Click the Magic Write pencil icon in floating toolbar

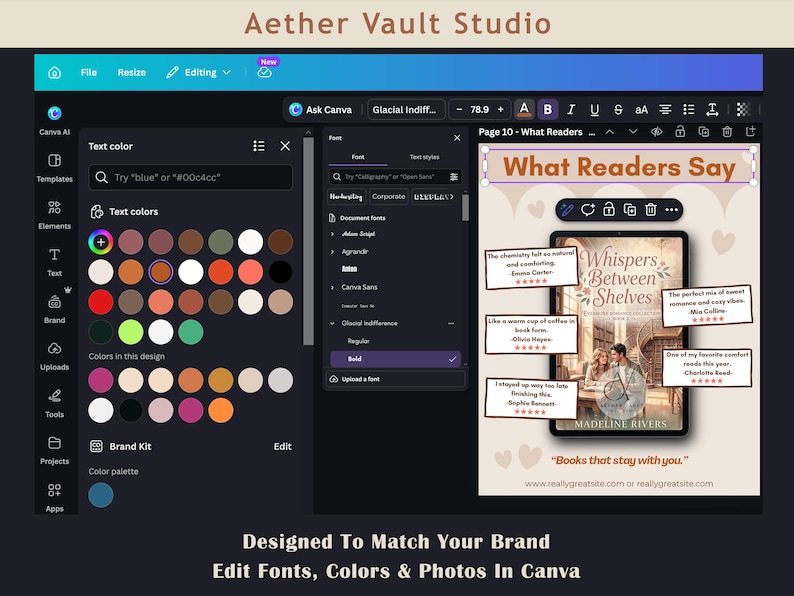coord(567,210)
